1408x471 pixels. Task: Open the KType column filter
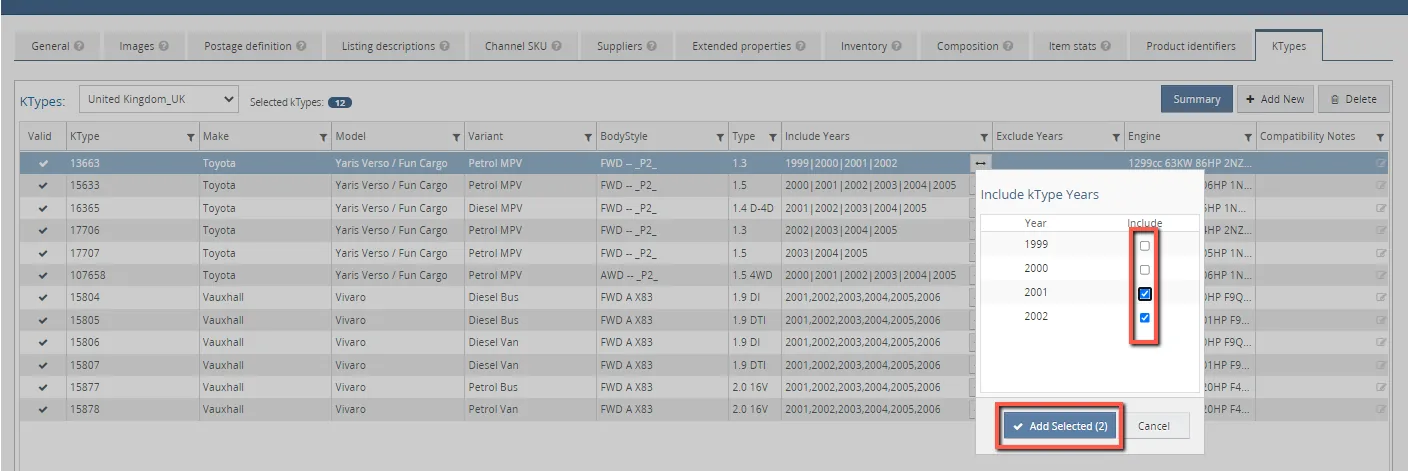point(190,137)
